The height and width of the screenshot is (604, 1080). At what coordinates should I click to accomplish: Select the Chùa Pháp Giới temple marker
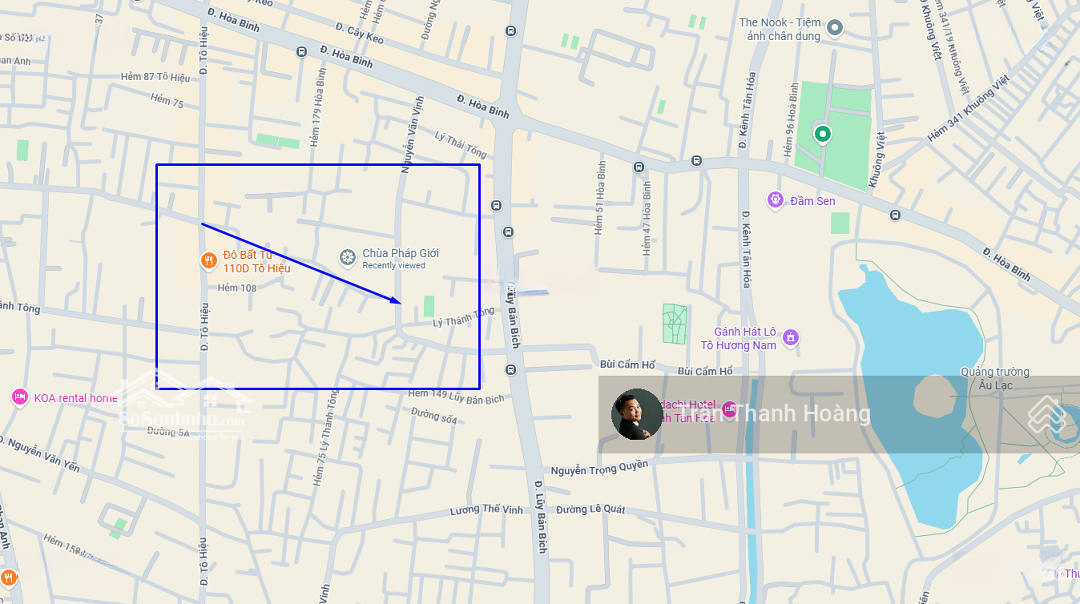[x=348, y=258]
